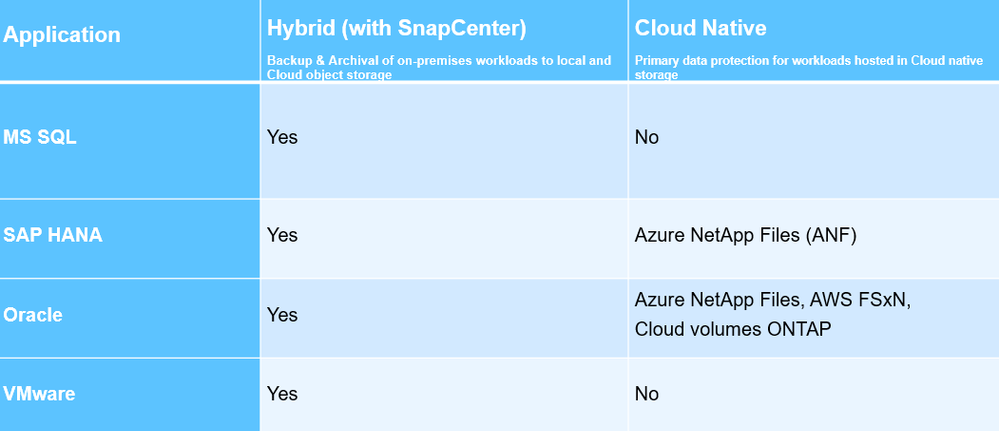Click Yes in the SAP HANA row
This screenshot has width=999, height=431.
(282, 235)
